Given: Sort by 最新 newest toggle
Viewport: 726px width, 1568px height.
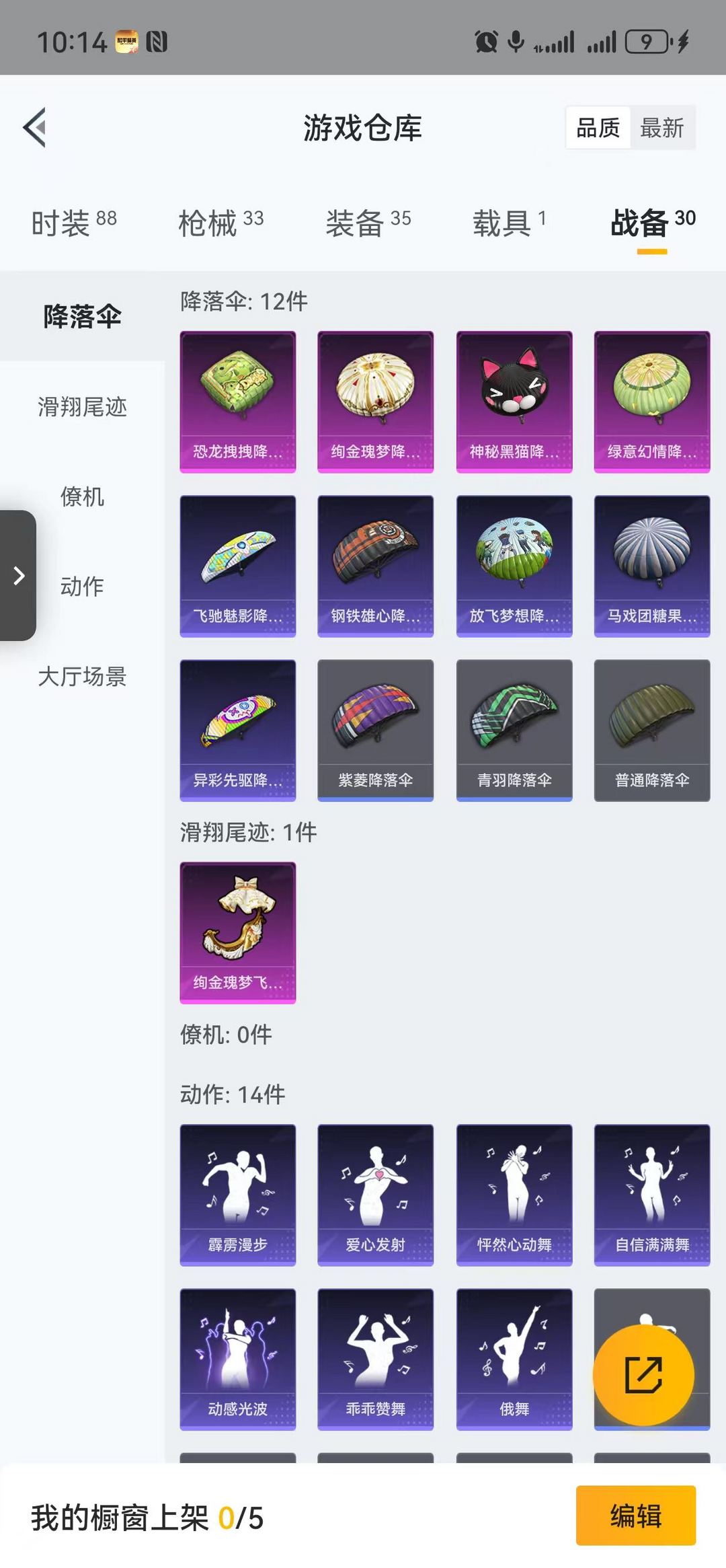Looking at the screenshot, I should (x=662, y=127).
